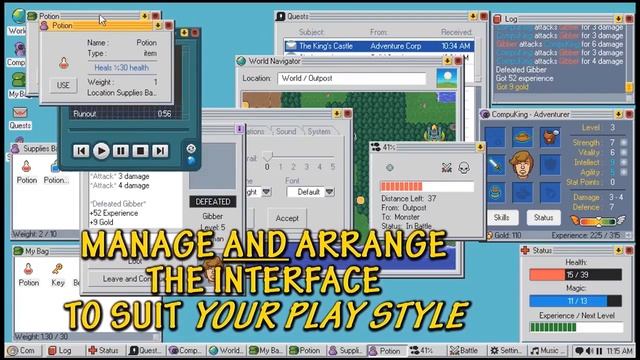Open Music from the taskbar
Screen dimensions: 640x360
point(548,350)
